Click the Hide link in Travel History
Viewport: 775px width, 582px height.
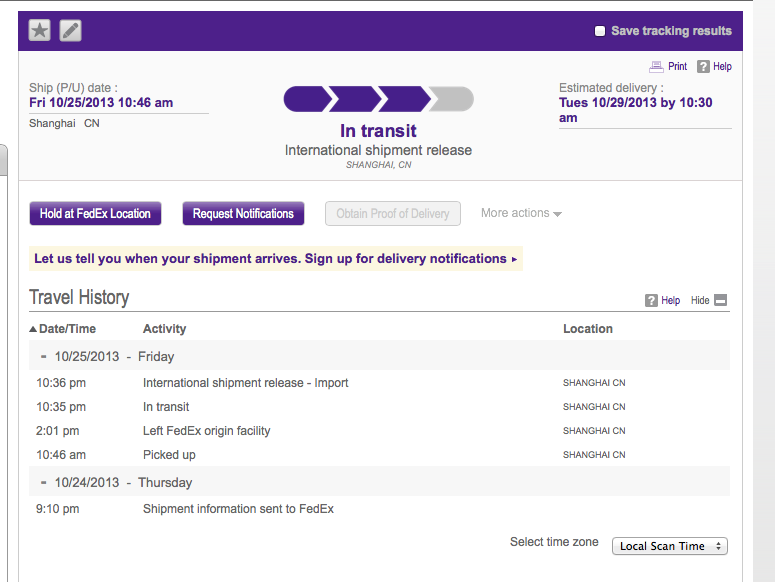[700, 300]
